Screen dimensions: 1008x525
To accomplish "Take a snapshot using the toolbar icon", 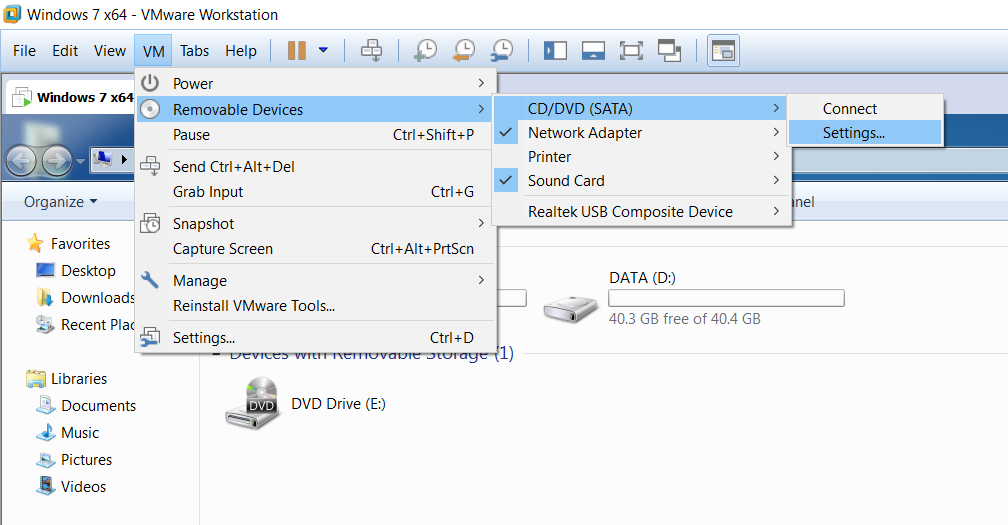I will [x=426, y=50].
